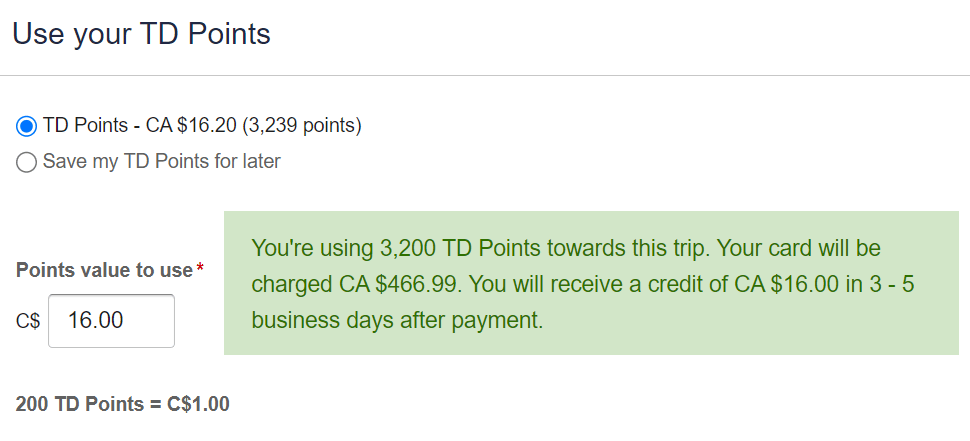Click the C$ currency prefix beside the input

(28, 322)
